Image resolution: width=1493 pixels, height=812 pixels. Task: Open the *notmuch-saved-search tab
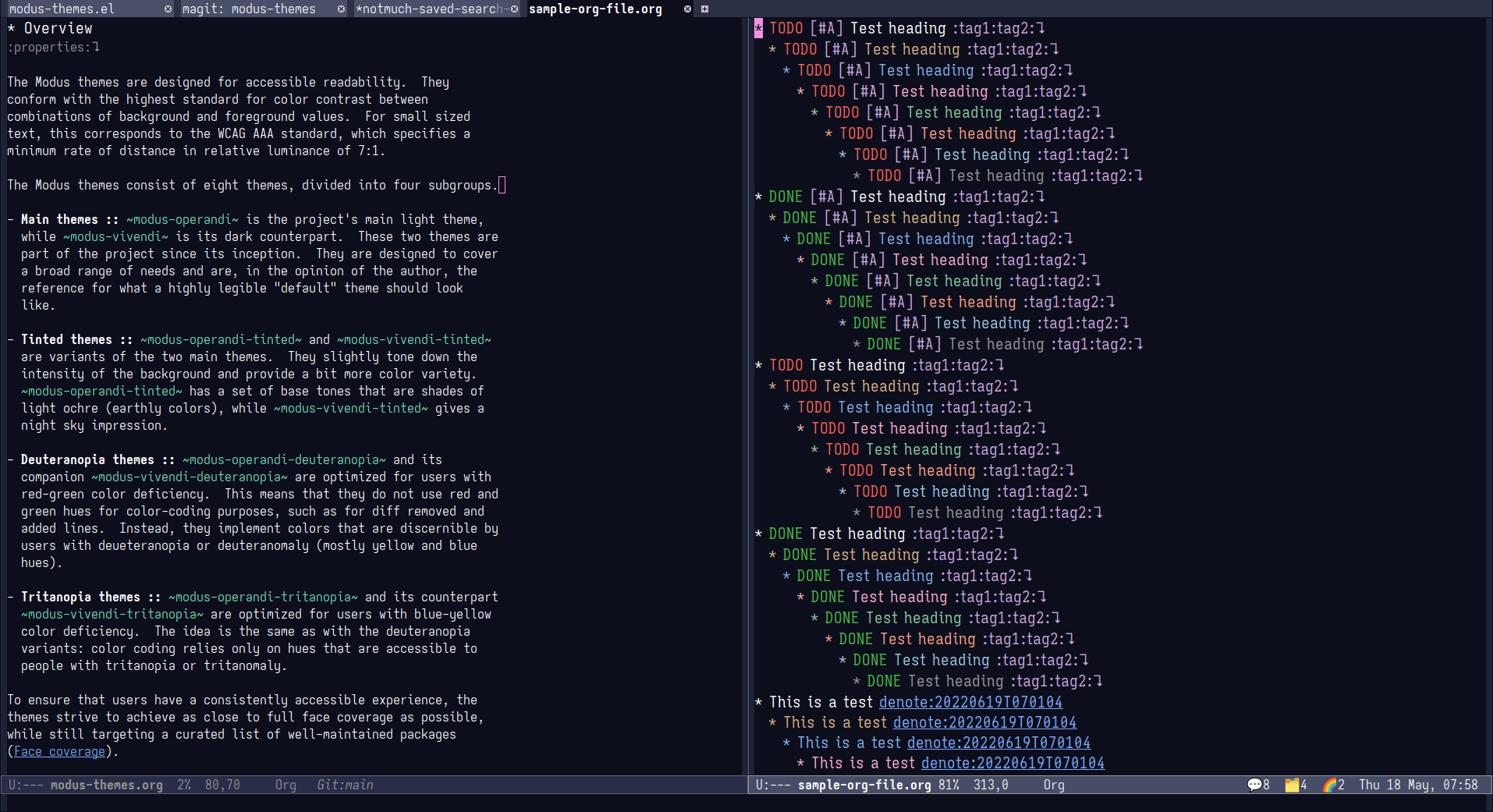click(430, 9)
